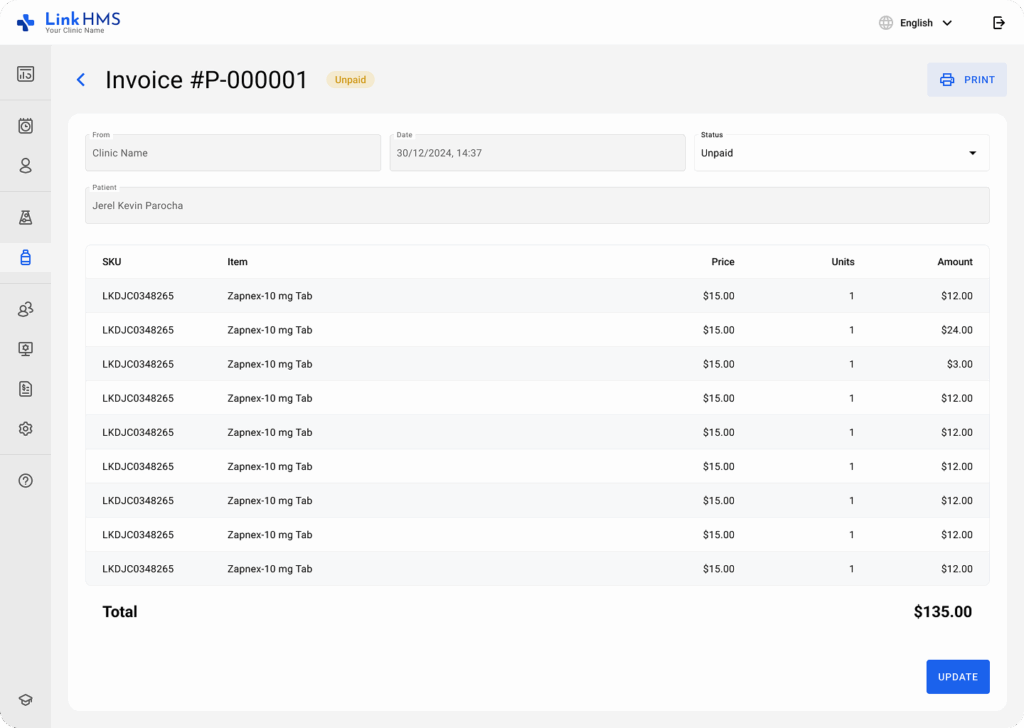Open the Status Unpaid dropdown

842,153
